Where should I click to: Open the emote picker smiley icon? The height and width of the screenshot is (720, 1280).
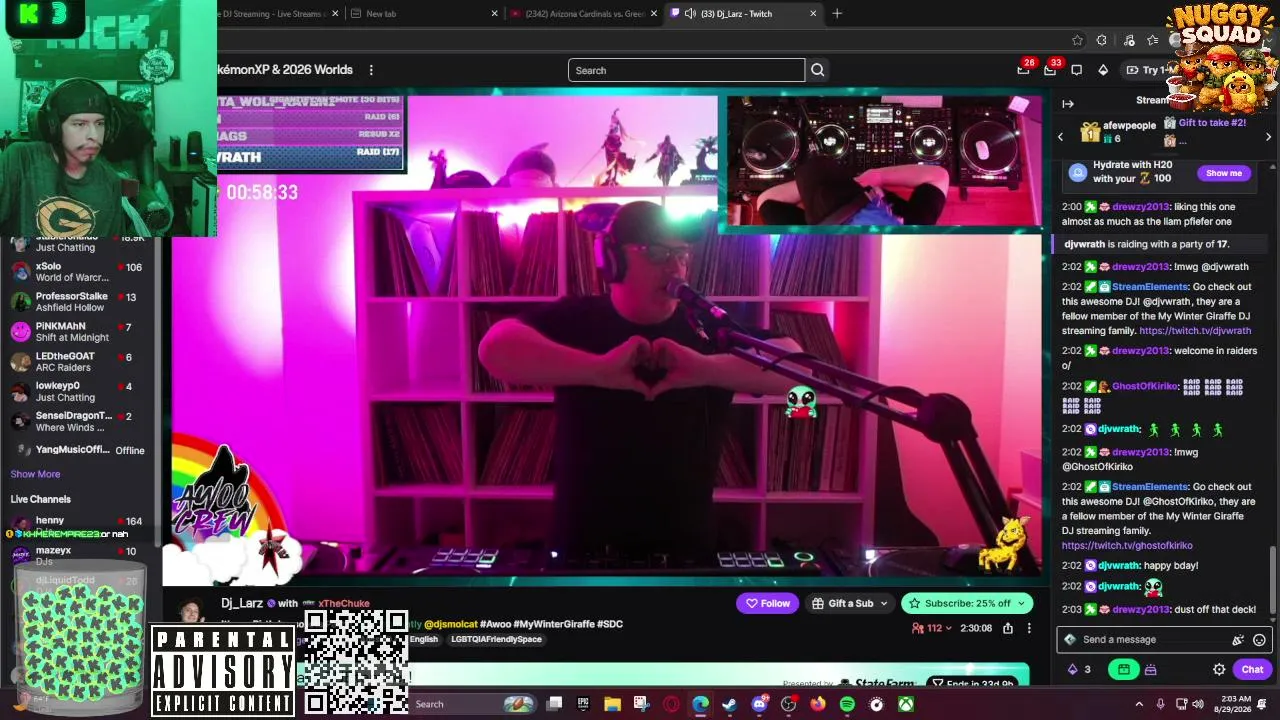[1260, 640]
